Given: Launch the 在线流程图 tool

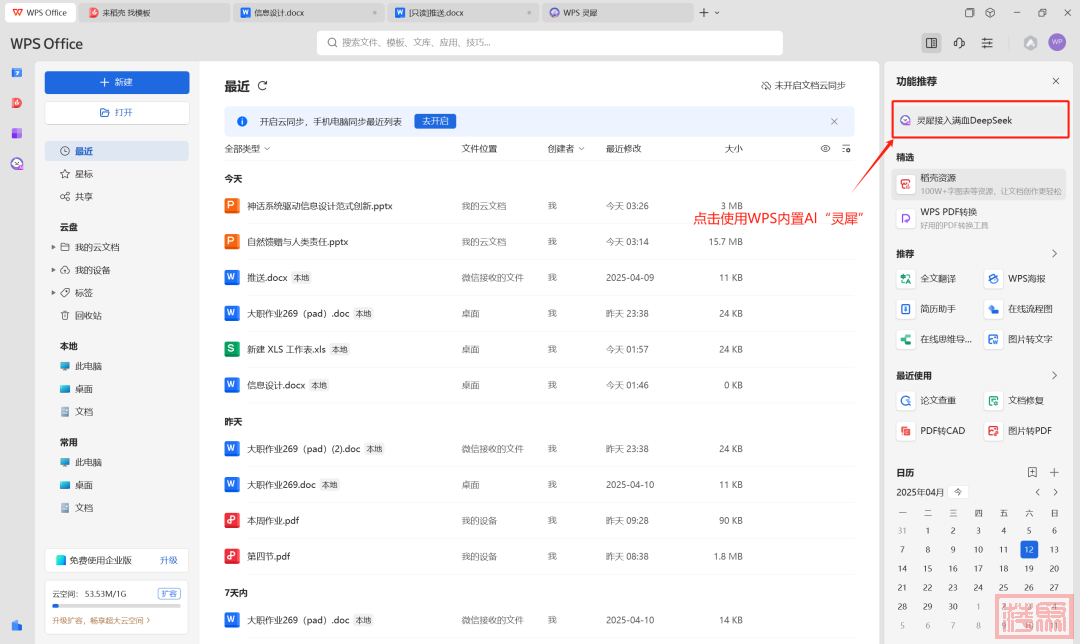Looking at the screenshot, I should [x=1020, y=309].
